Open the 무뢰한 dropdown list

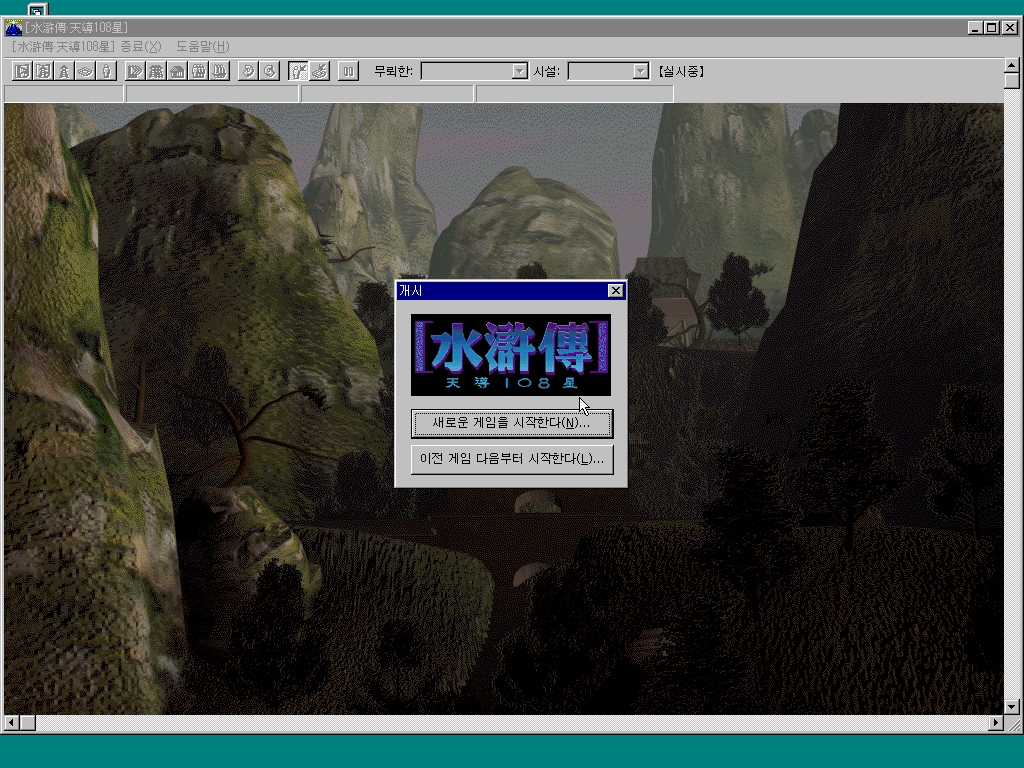(x=519, y=71)
